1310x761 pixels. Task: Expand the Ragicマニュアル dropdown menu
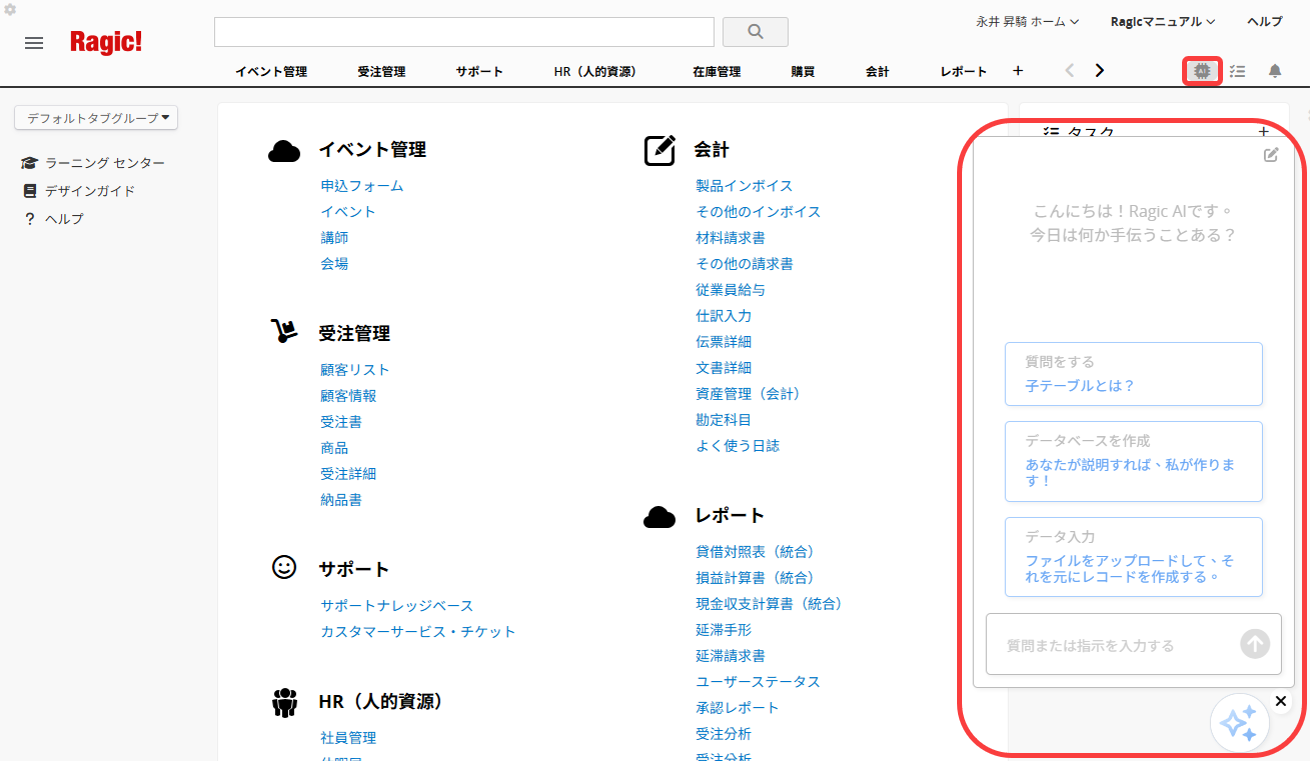[1162, 21]
